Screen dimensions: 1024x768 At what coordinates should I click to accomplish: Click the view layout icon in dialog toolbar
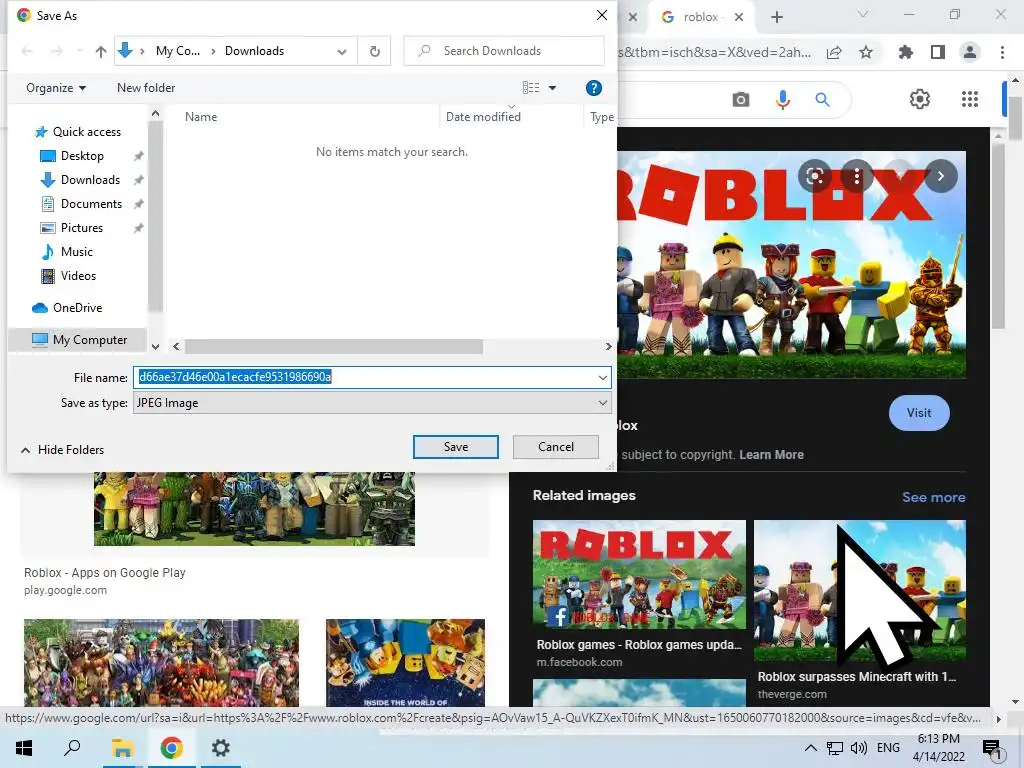click(x=531, y=88)
